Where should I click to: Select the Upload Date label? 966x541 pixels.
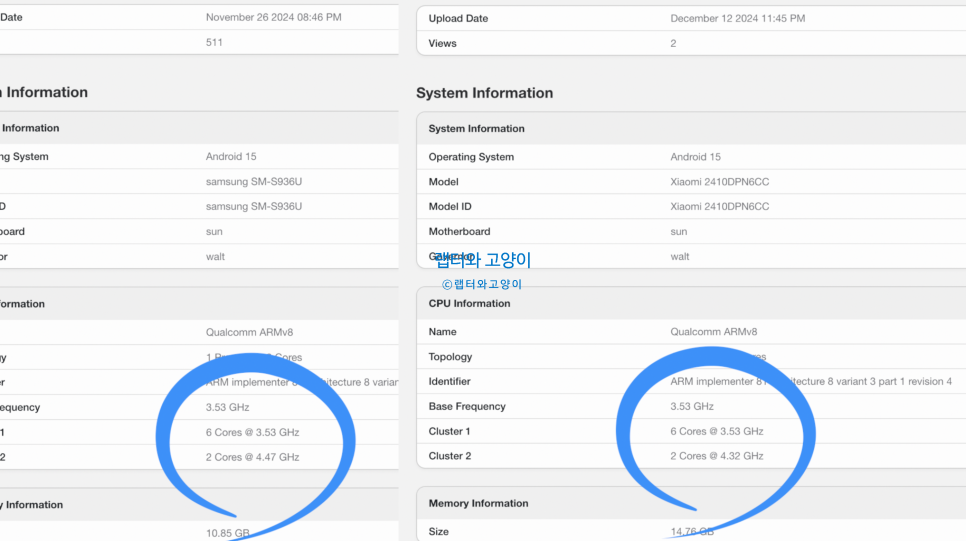click(458, 18)
